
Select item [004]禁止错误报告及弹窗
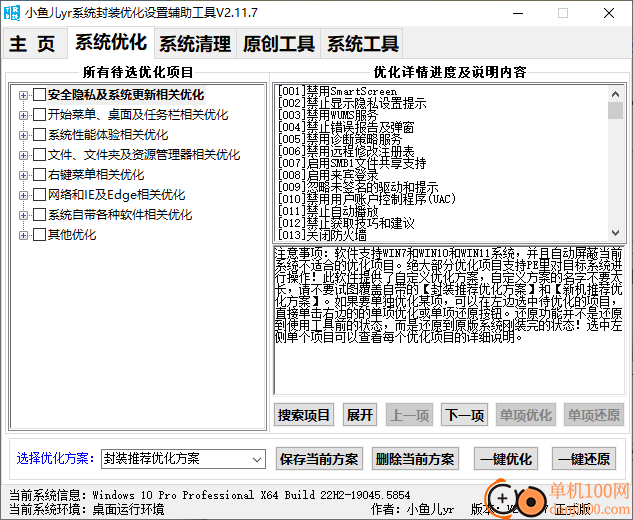click(x=346, y=127)
